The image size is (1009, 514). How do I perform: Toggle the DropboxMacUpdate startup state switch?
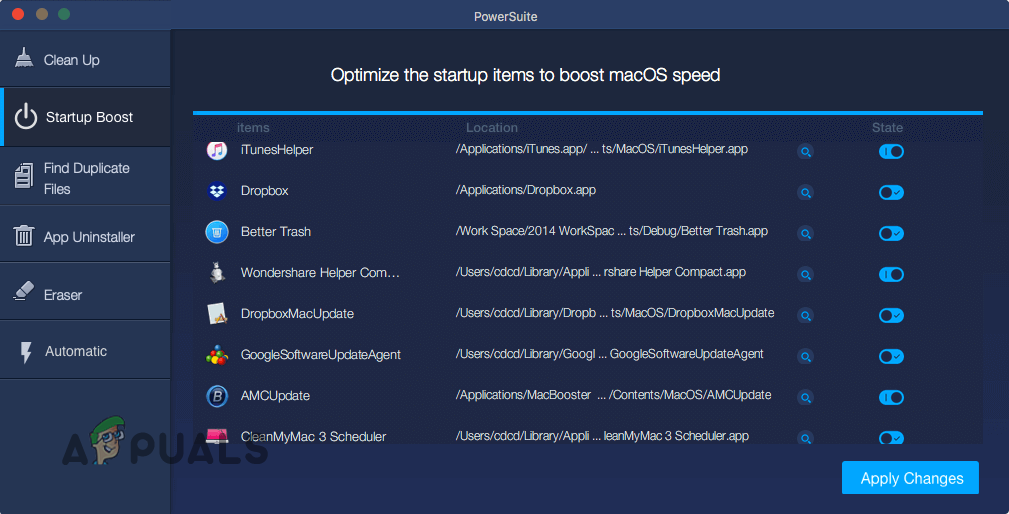891,315
